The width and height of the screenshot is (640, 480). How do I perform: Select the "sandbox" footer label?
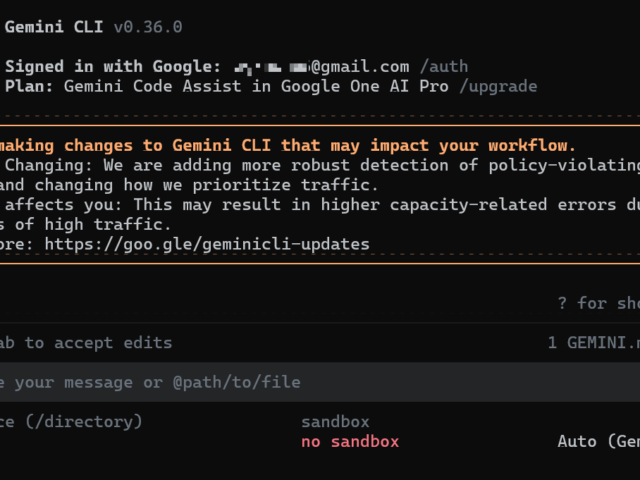pyautogui.click(x=335, y=422)
